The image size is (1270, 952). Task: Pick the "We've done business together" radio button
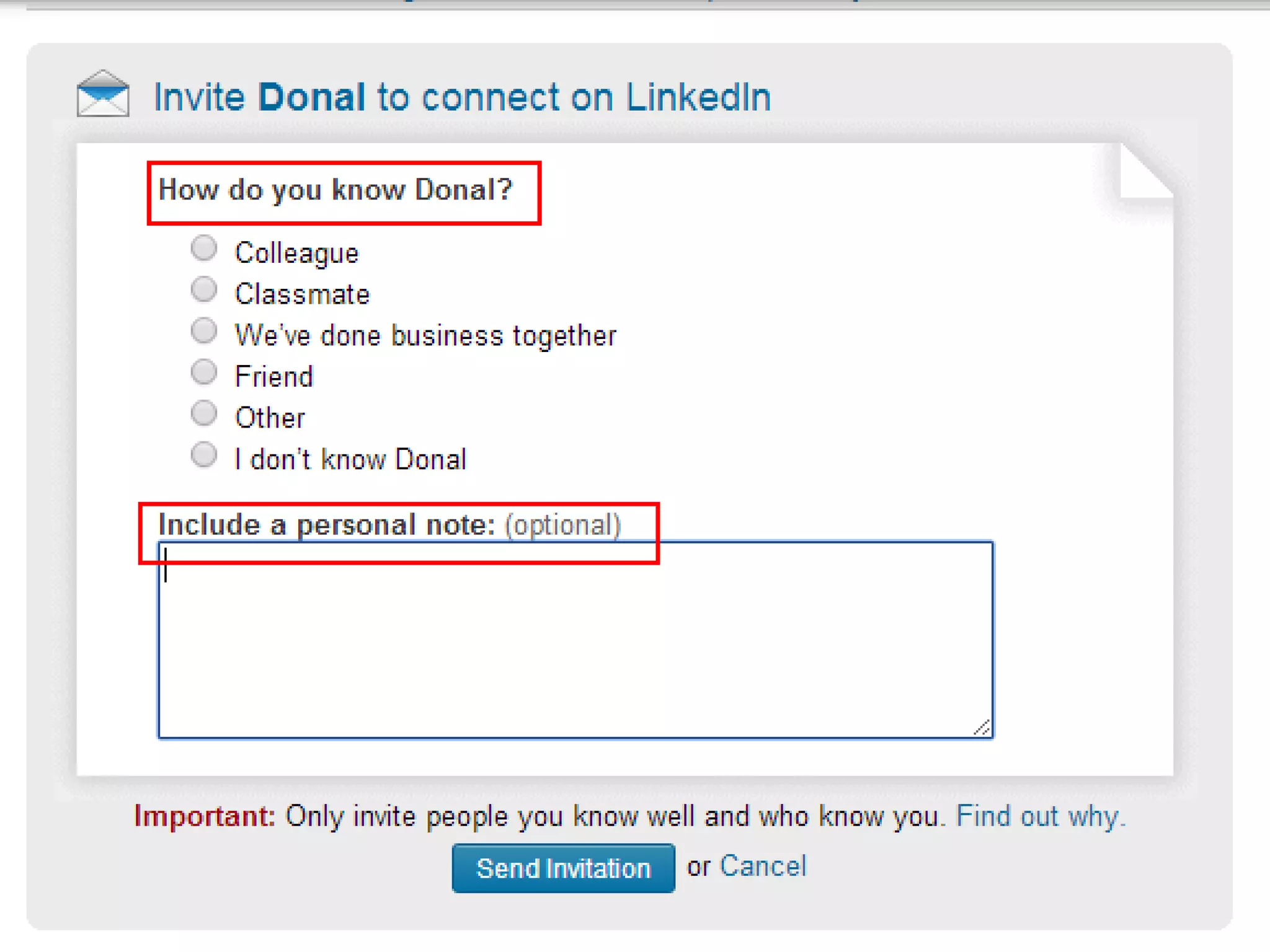(203, 331)
